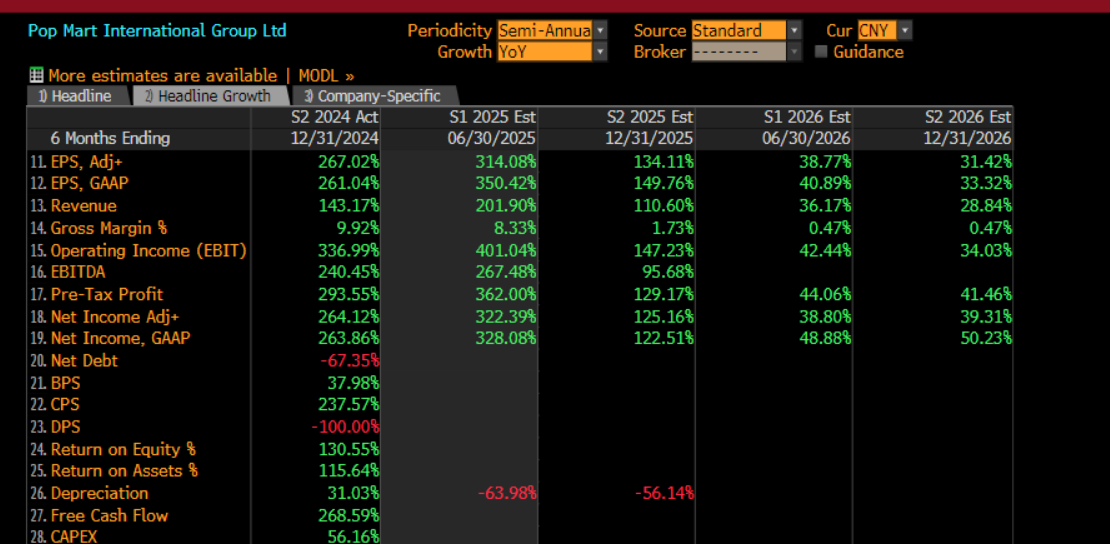Image resolution: width=1110 pixels, height=544 pixels.
Task: Expand the Growth YoY dropdown arrow
Action: 600,52
